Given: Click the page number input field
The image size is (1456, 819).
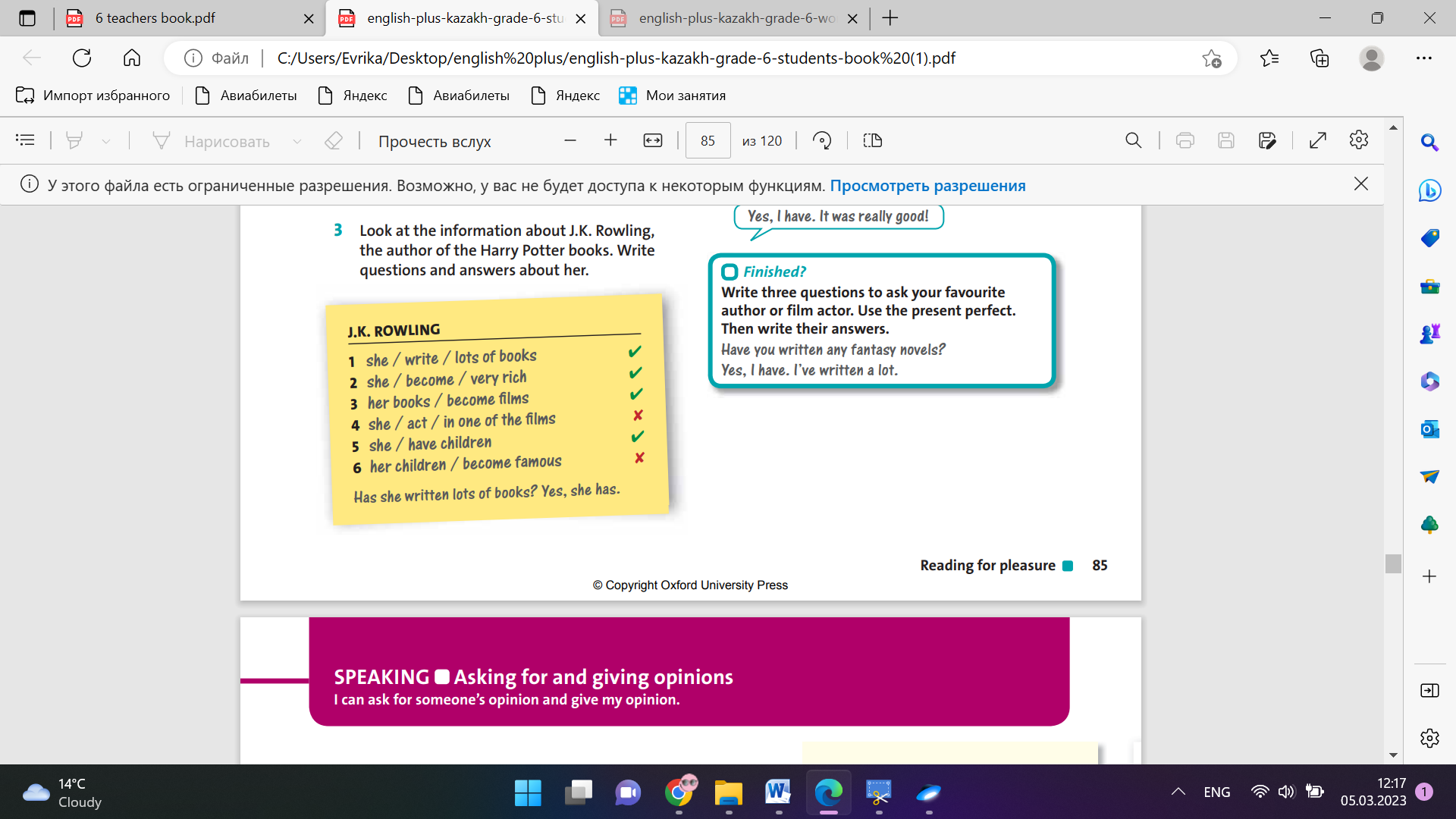Looking at the screenshot, I should [708, 141].
